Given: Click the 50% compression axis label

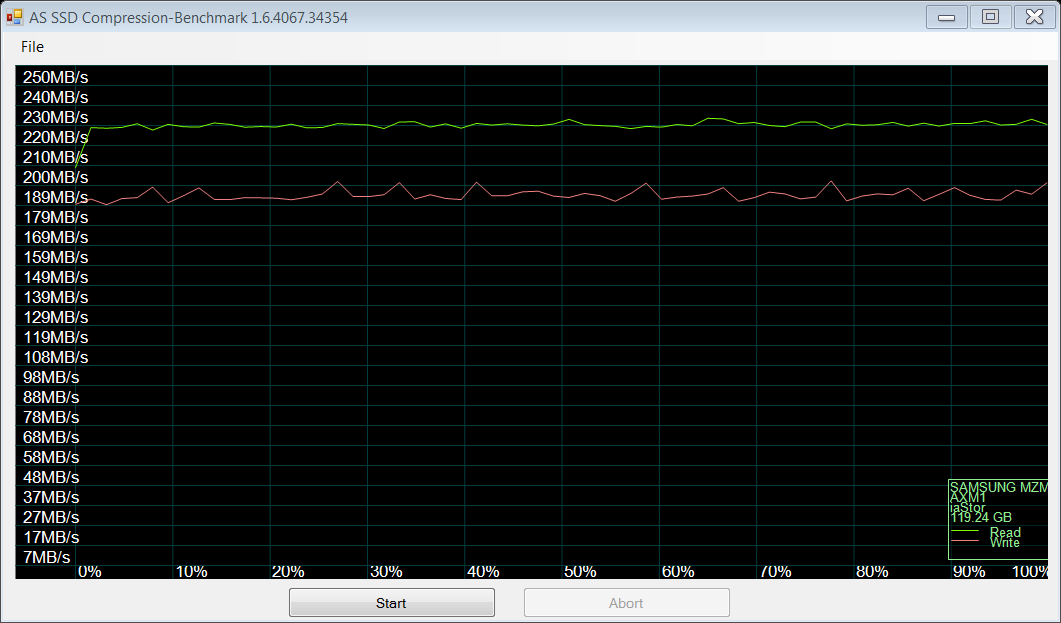Looking at the screenshot, I should (x=580, y=572).
